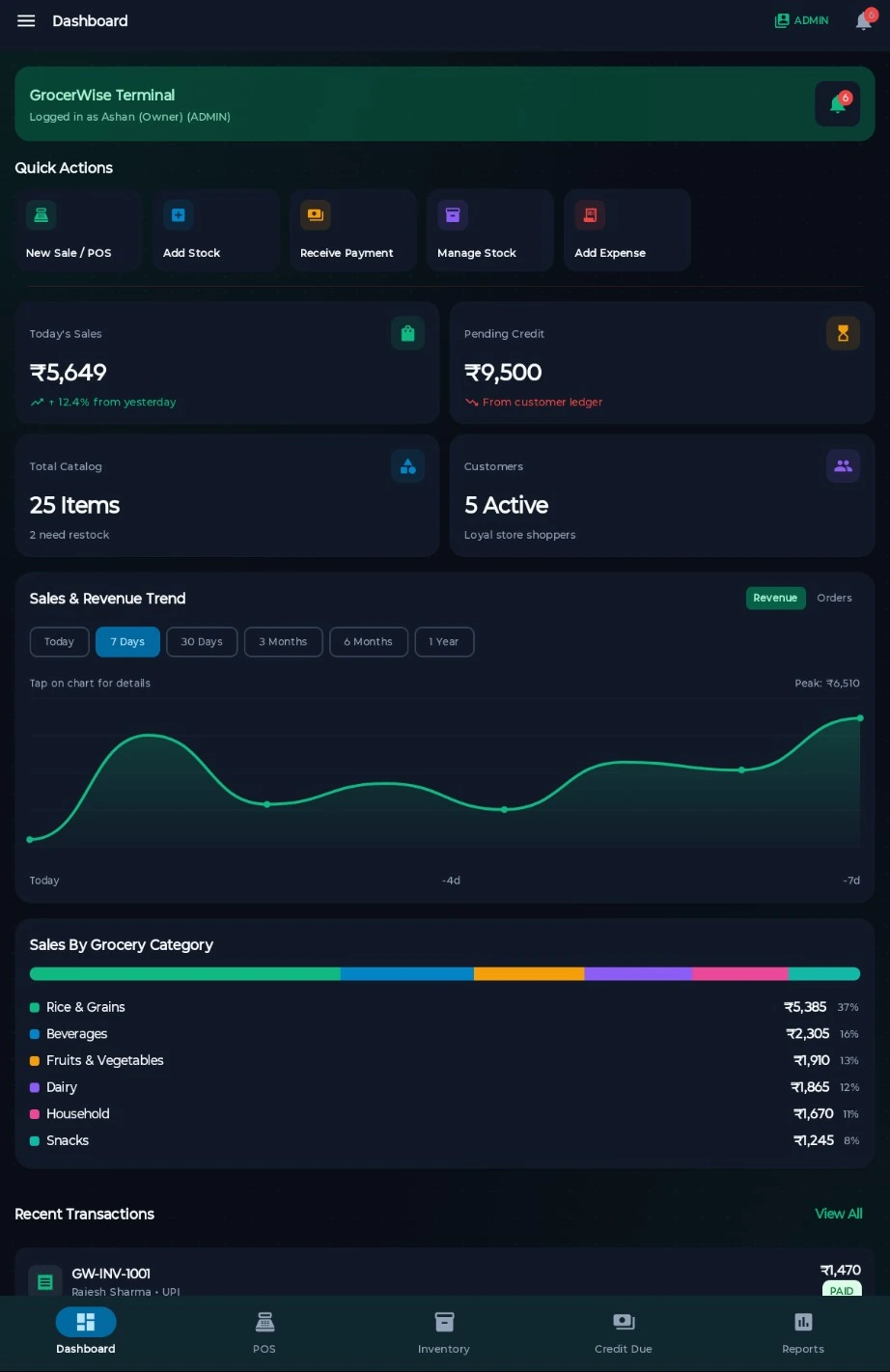Click the Rice & Grains legend row
The width and height of the screenshot is (890, 1372).
(x=444, y=1007)
